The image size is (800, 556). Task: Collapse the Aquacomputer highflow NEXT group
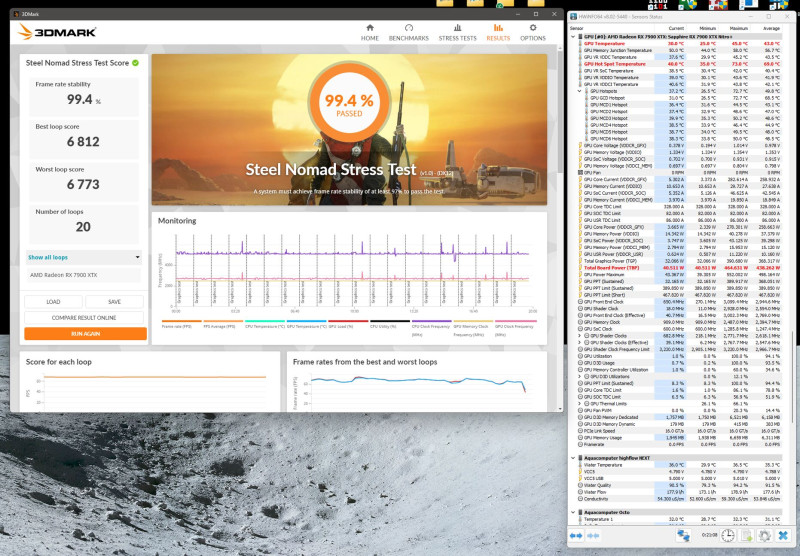coord(573,458)
